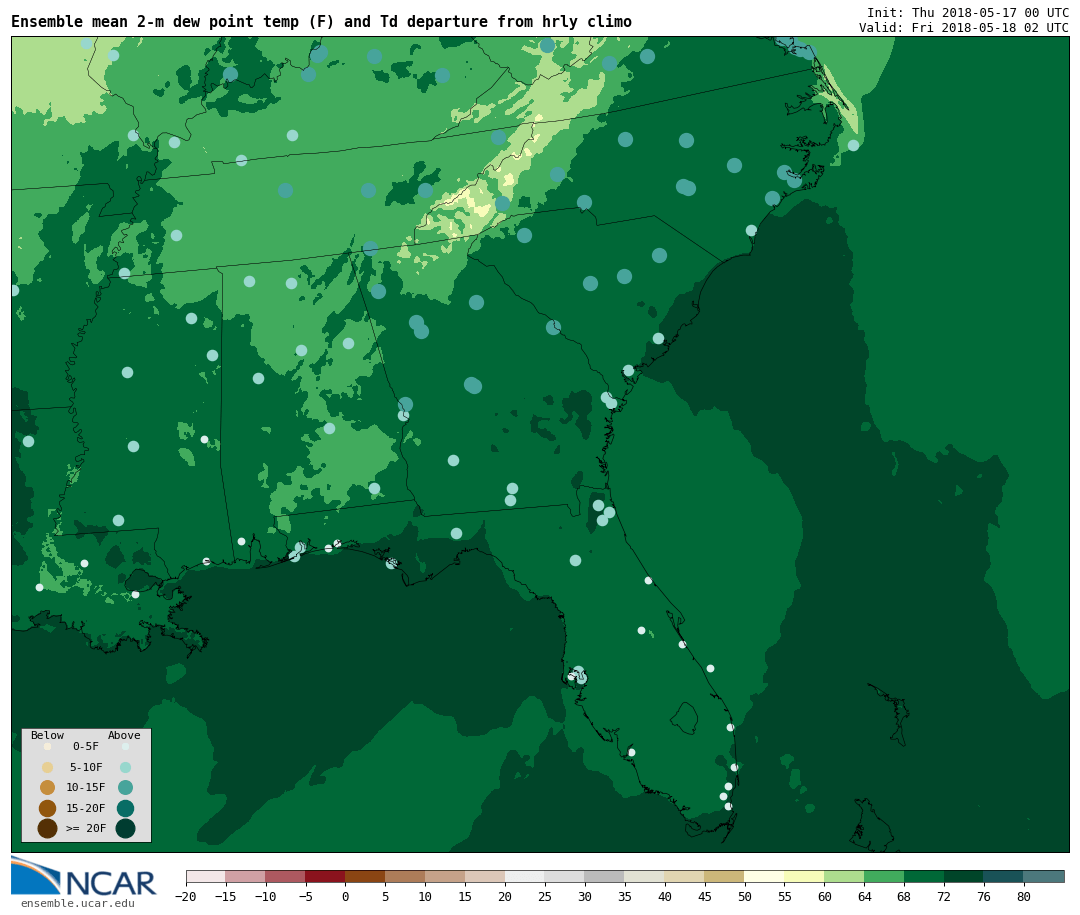
Task: Pick the tan 10 to 15 colorbar swatch
Action: click(x=446, y=876)
